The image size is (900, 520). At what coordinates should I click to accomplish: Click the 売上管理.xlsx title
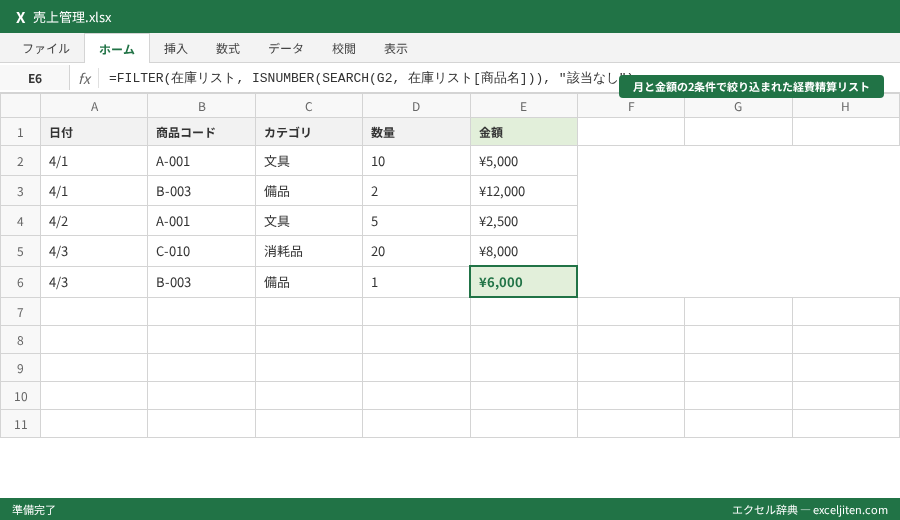[72, 17]
